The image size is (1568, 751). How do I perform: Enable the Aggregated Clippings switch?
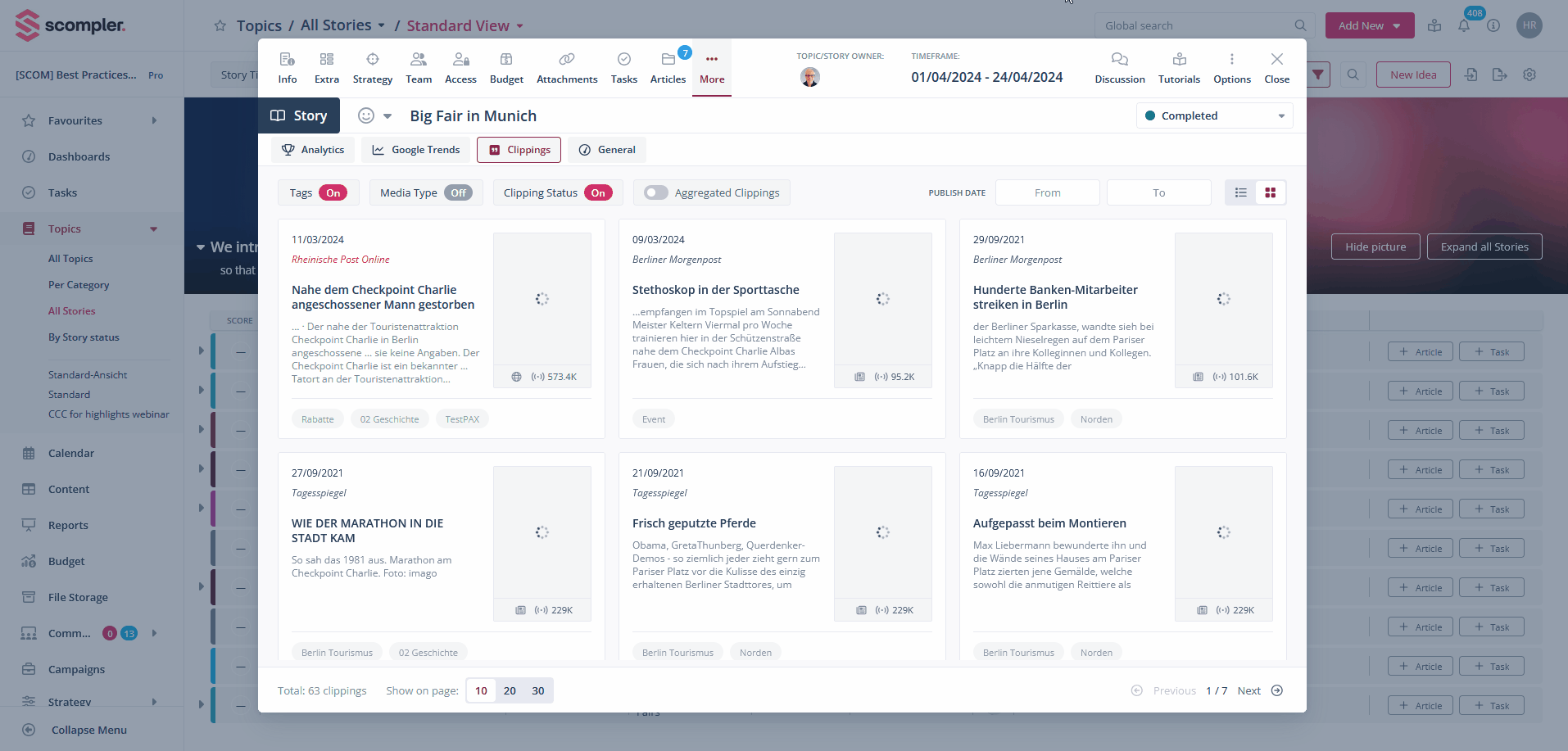pyautogui.click(x=655, y=192)
